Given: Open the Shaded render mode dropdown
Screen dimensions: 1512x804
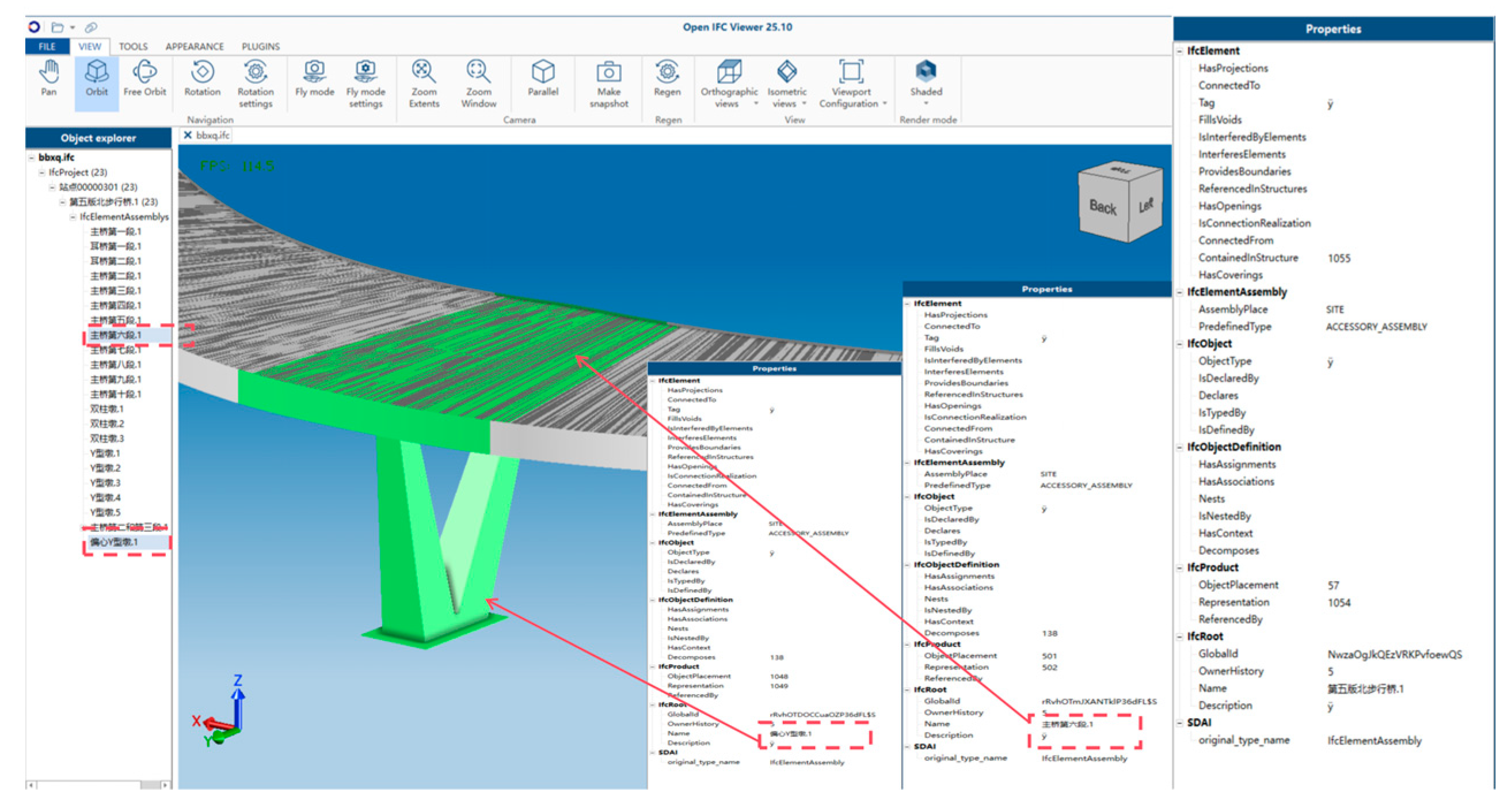Looking at the screenshot, I should point(926,103).
